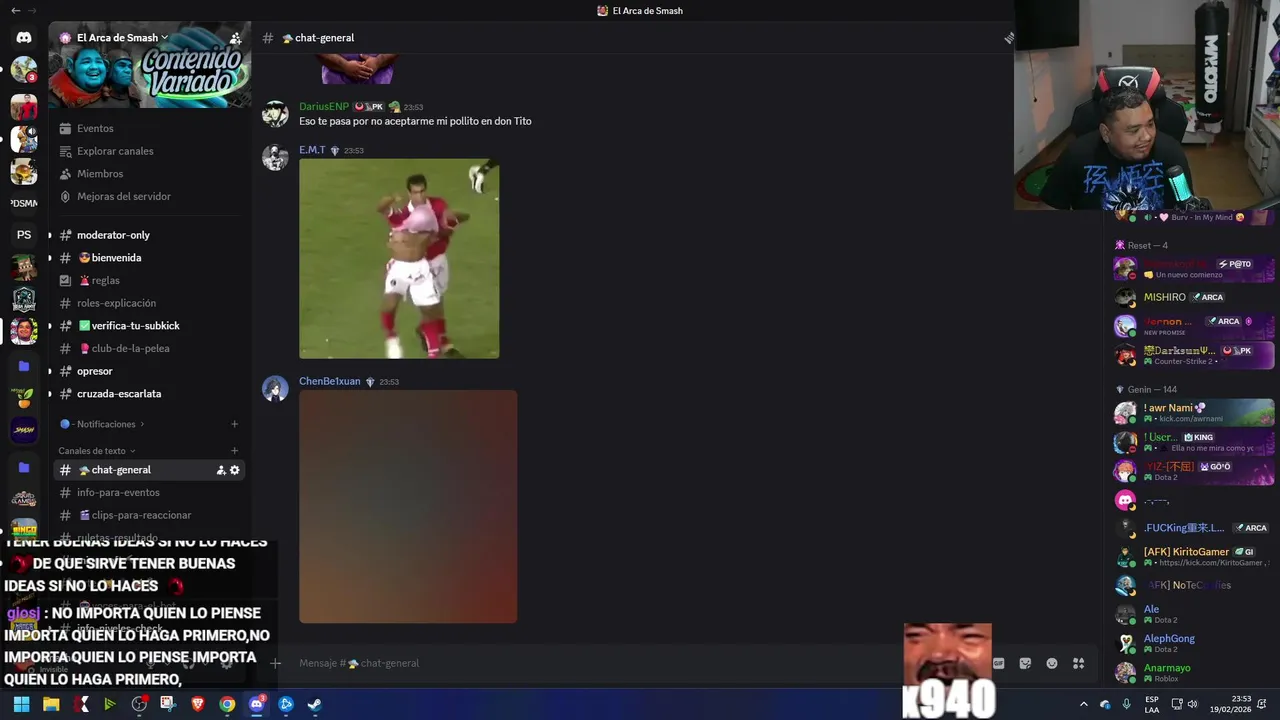Select the chat-general channel
The height and width of the screenshot is (720, 1280).
pyautogui.click(x=150, y=470)
